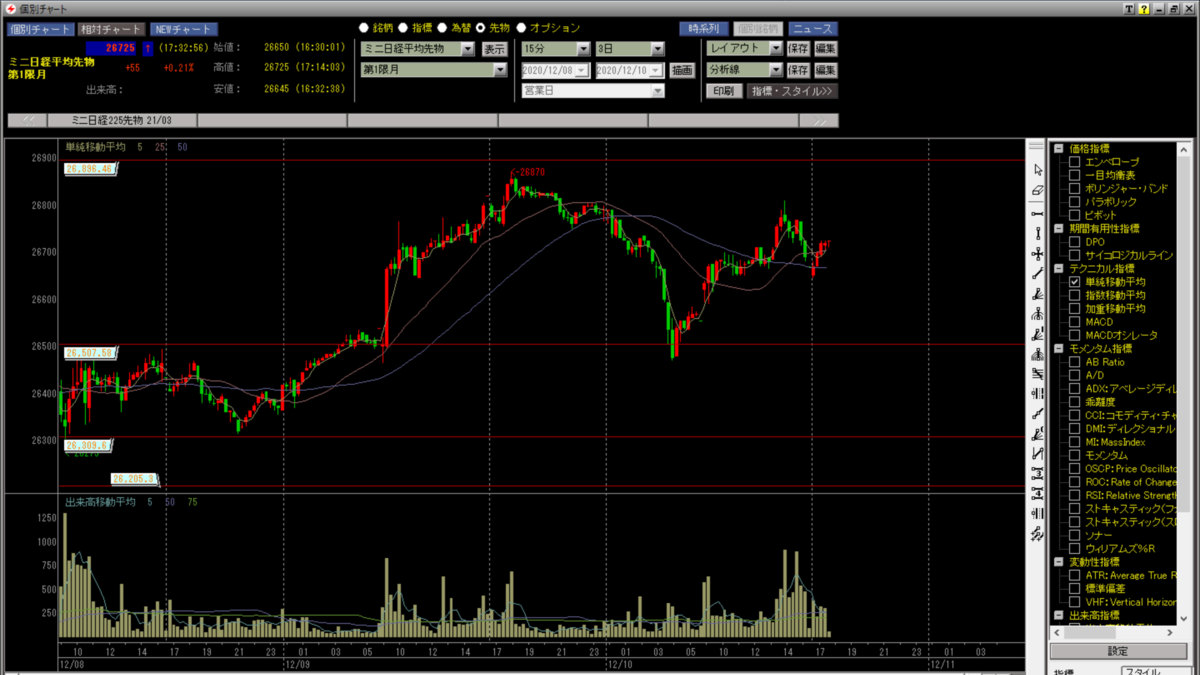Select the diagonal trend line tool

(1037, 272)
